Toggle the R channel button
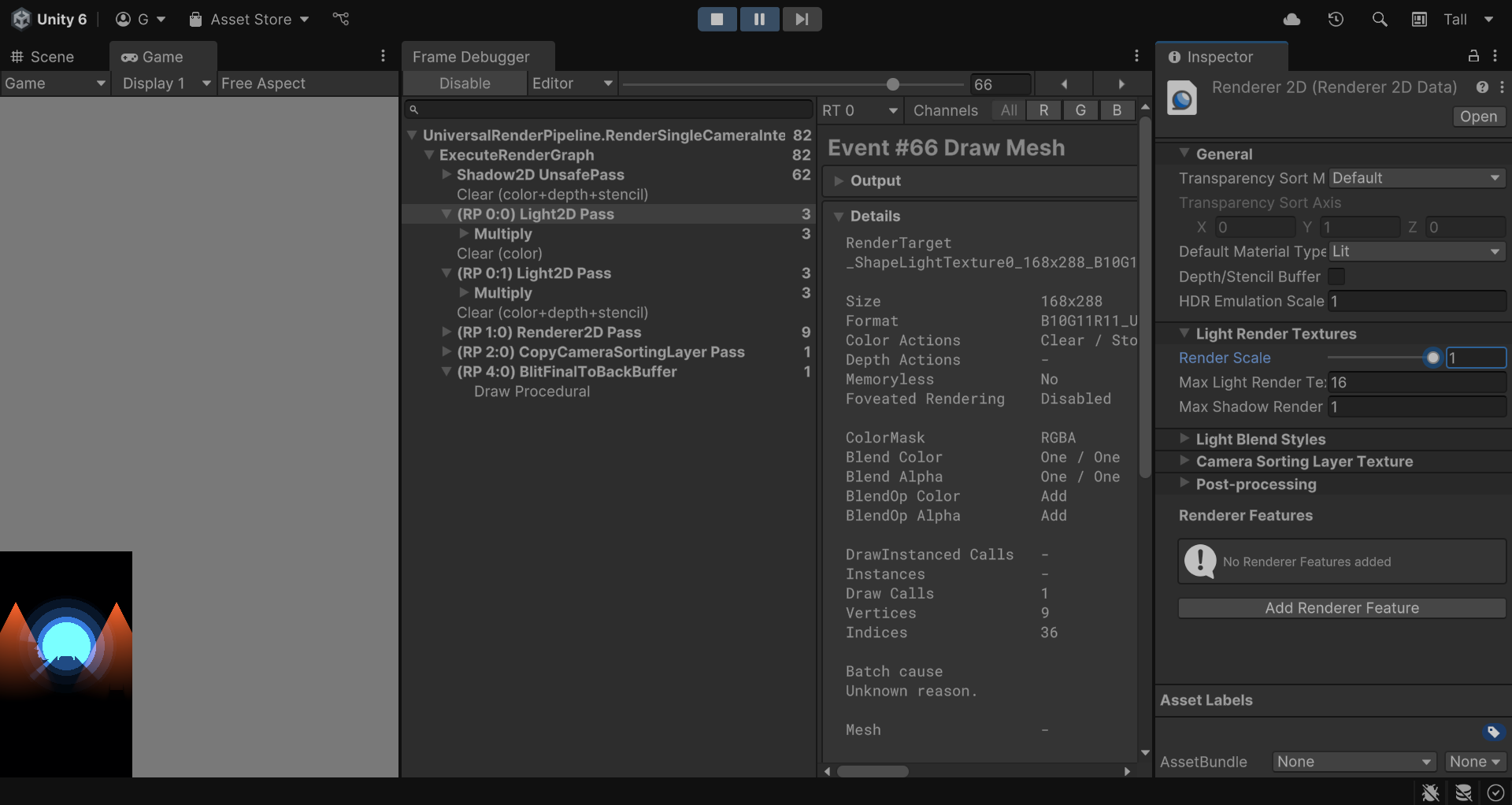This screenshot has height=805, width=1512. [1043, 110]
